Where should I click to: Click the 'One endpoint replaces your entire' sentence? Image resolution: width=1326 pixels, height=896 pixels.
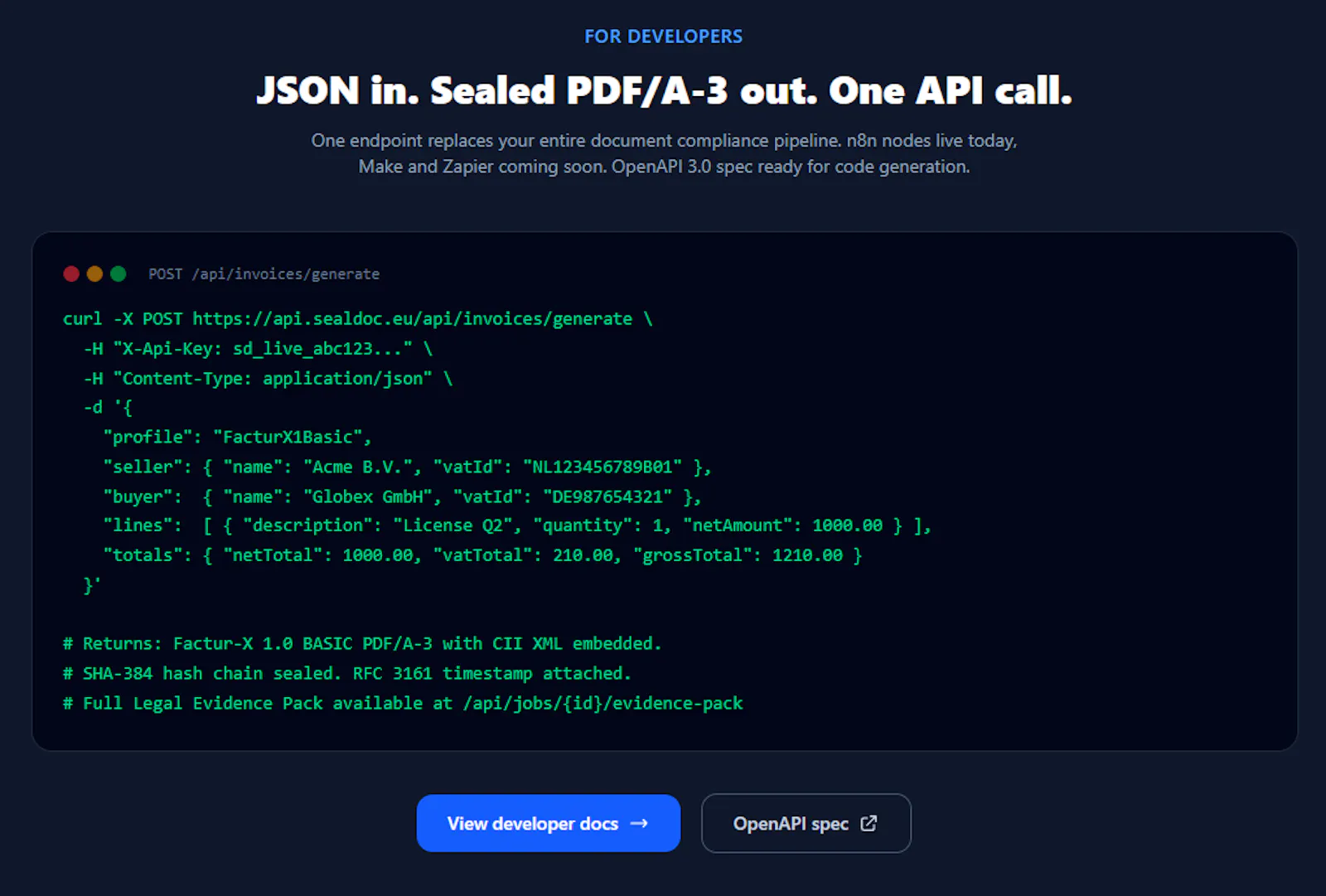pyautogui.click(x=664, y=141)
